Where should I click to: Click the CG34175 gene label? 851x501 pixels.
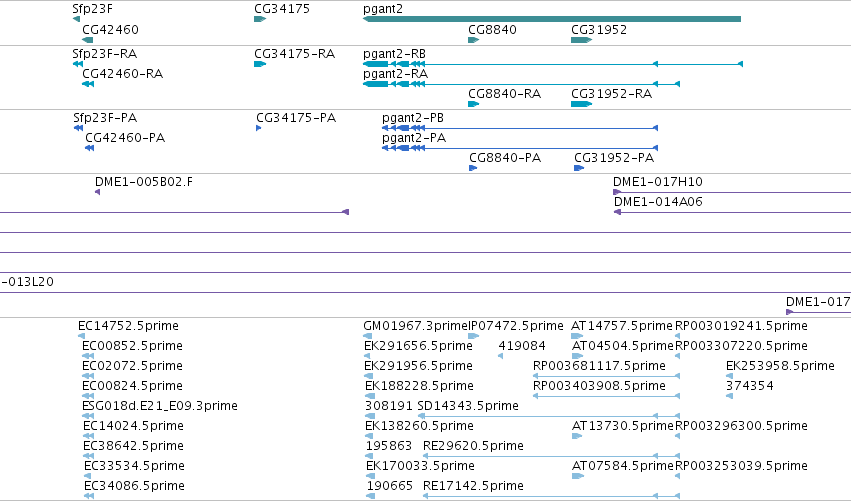[282, 9]
